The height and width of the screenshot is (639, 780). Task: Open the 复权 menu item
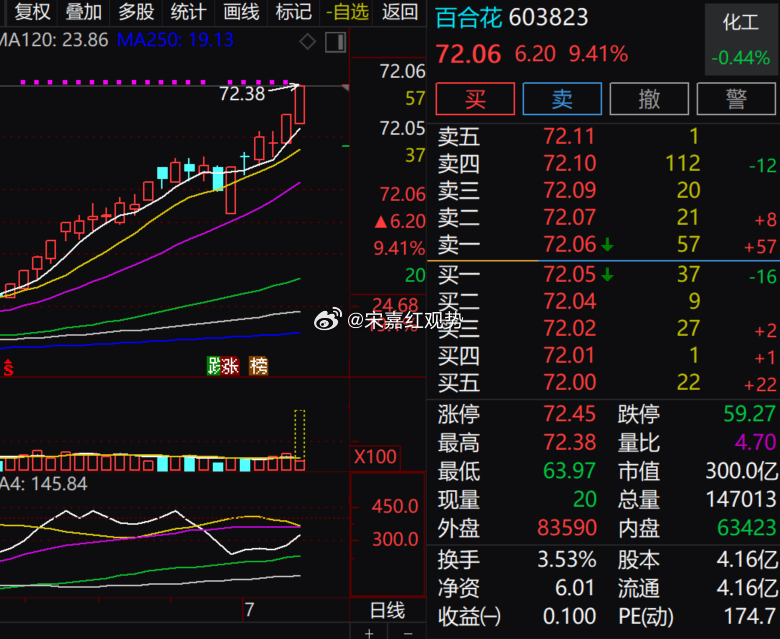(x=32, y=11)
